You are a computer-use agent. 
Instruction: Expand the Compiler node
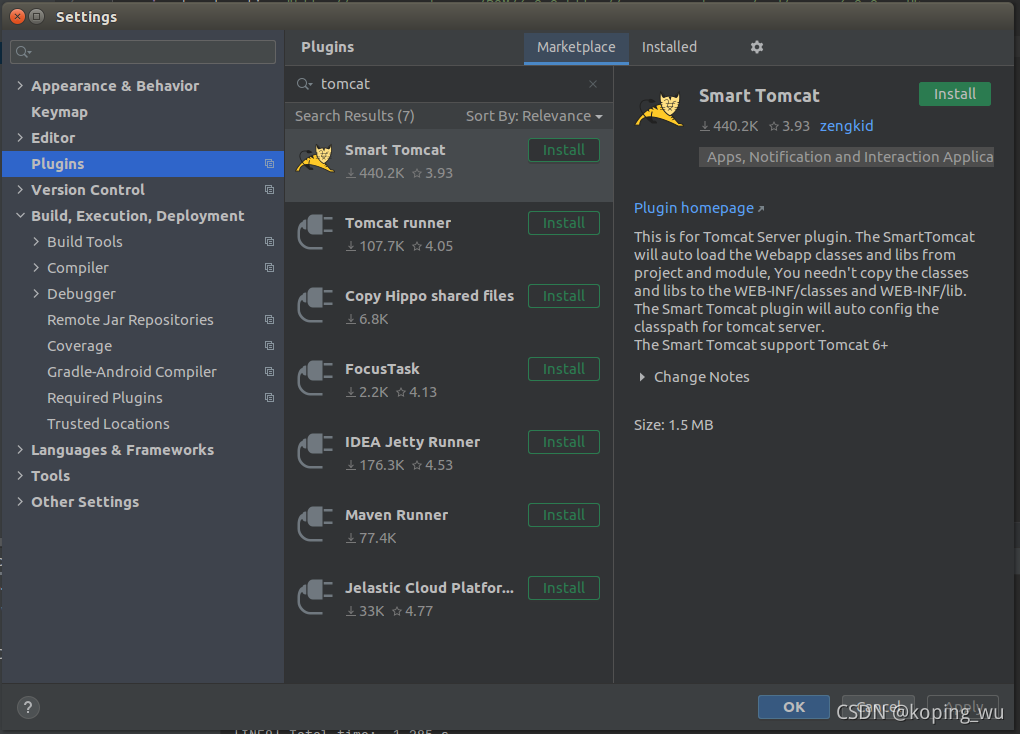[36, 267]
